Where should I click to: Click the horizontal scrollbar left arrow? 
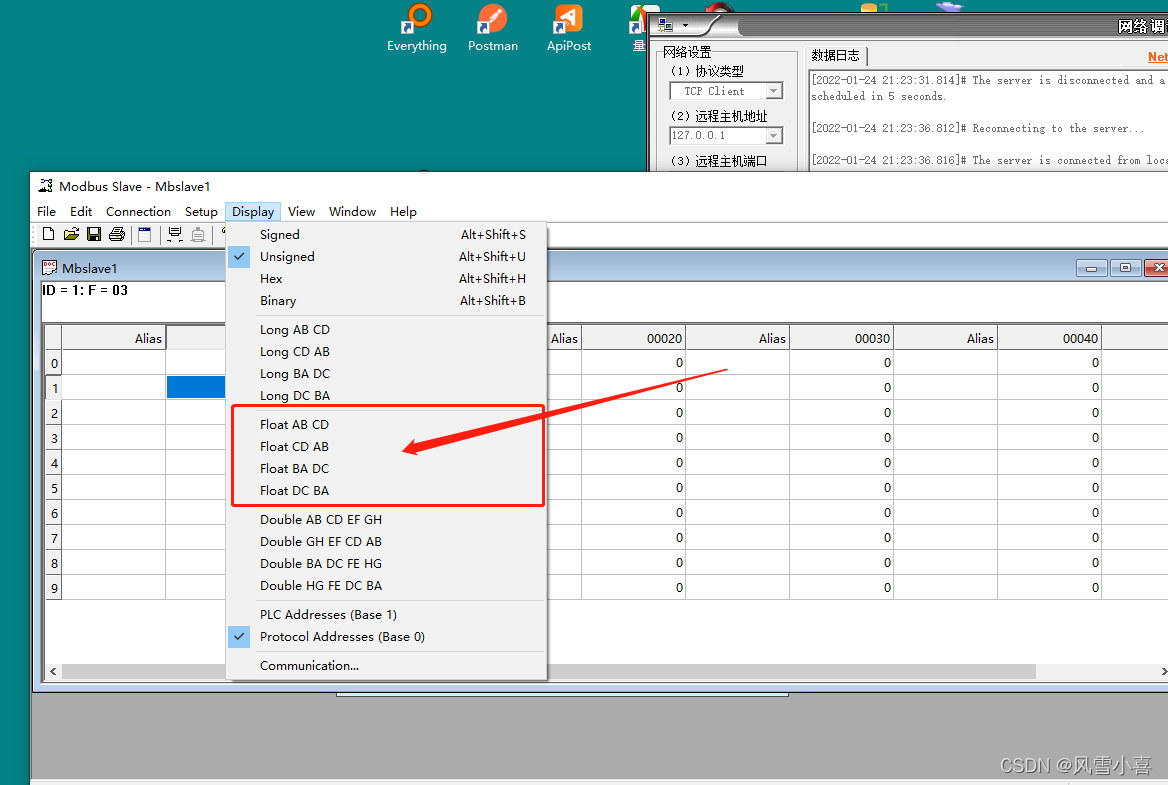[x=54, y=672]
